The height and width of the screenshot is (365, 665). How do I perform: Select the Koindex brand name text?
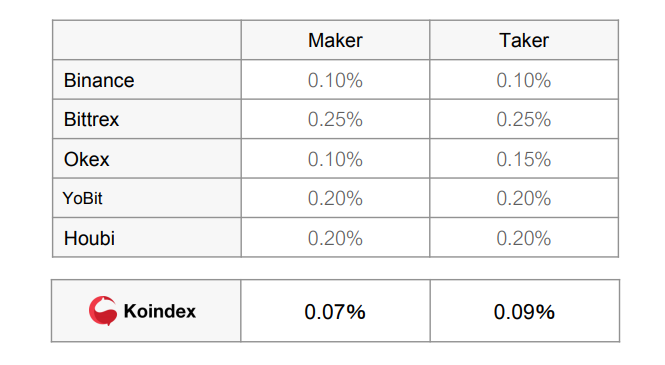pos(160,311)
